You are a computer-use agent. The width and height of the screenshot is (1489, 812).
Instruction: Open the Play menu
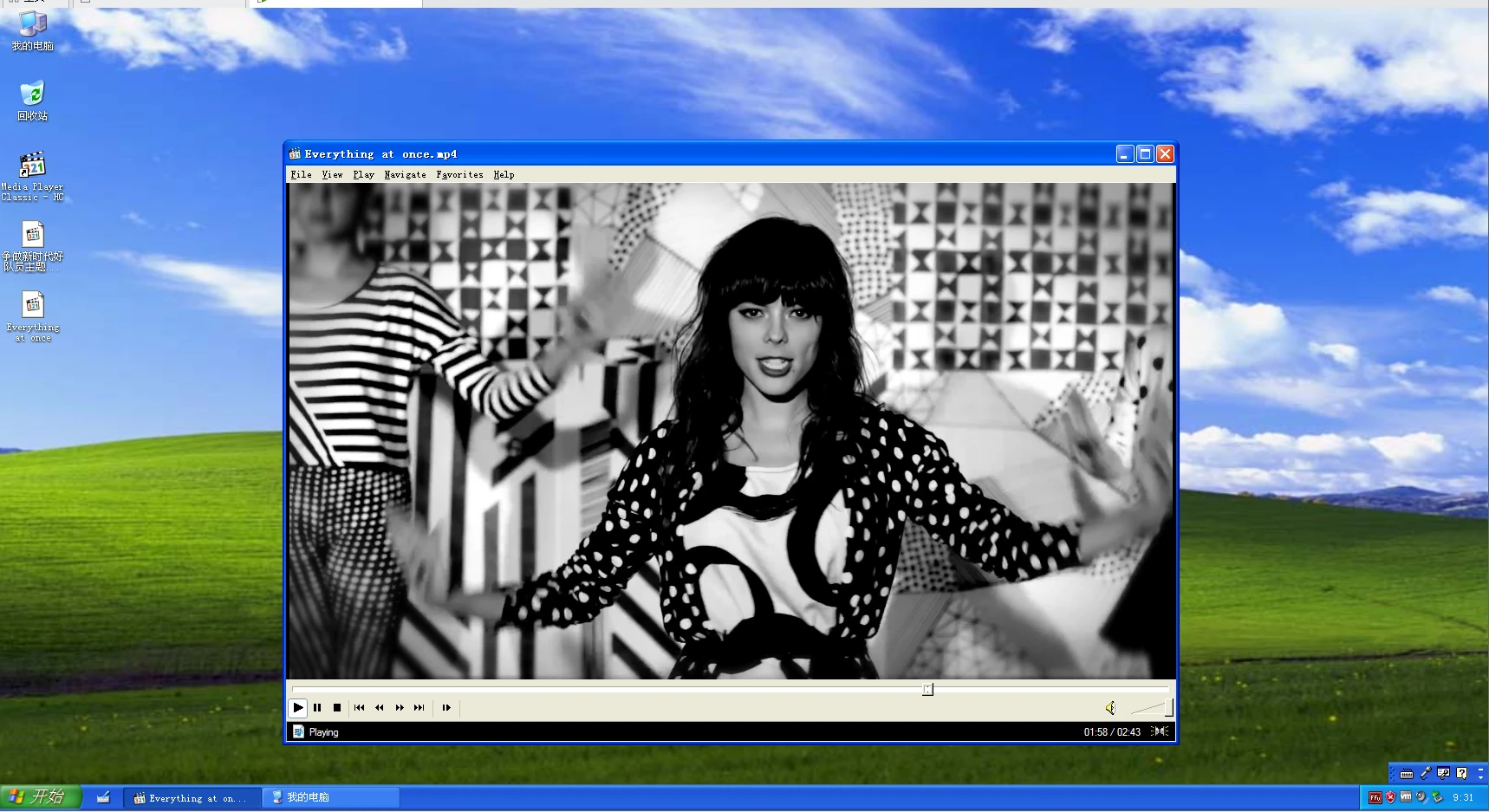[x=363, y=175]
